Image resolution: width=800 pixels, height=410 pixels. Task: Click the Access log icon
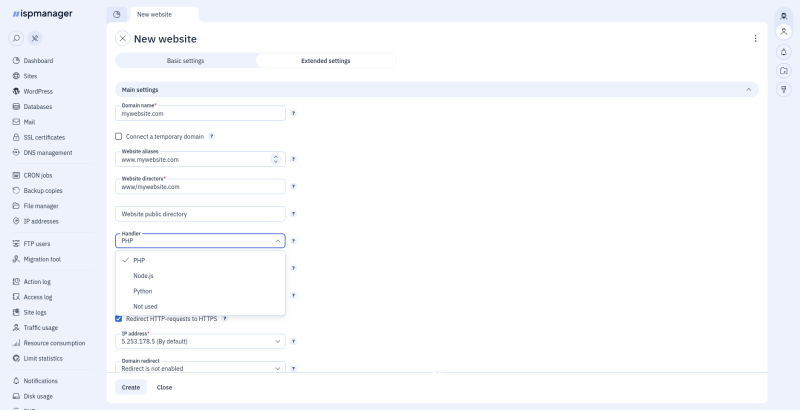[x=16, y=297]
